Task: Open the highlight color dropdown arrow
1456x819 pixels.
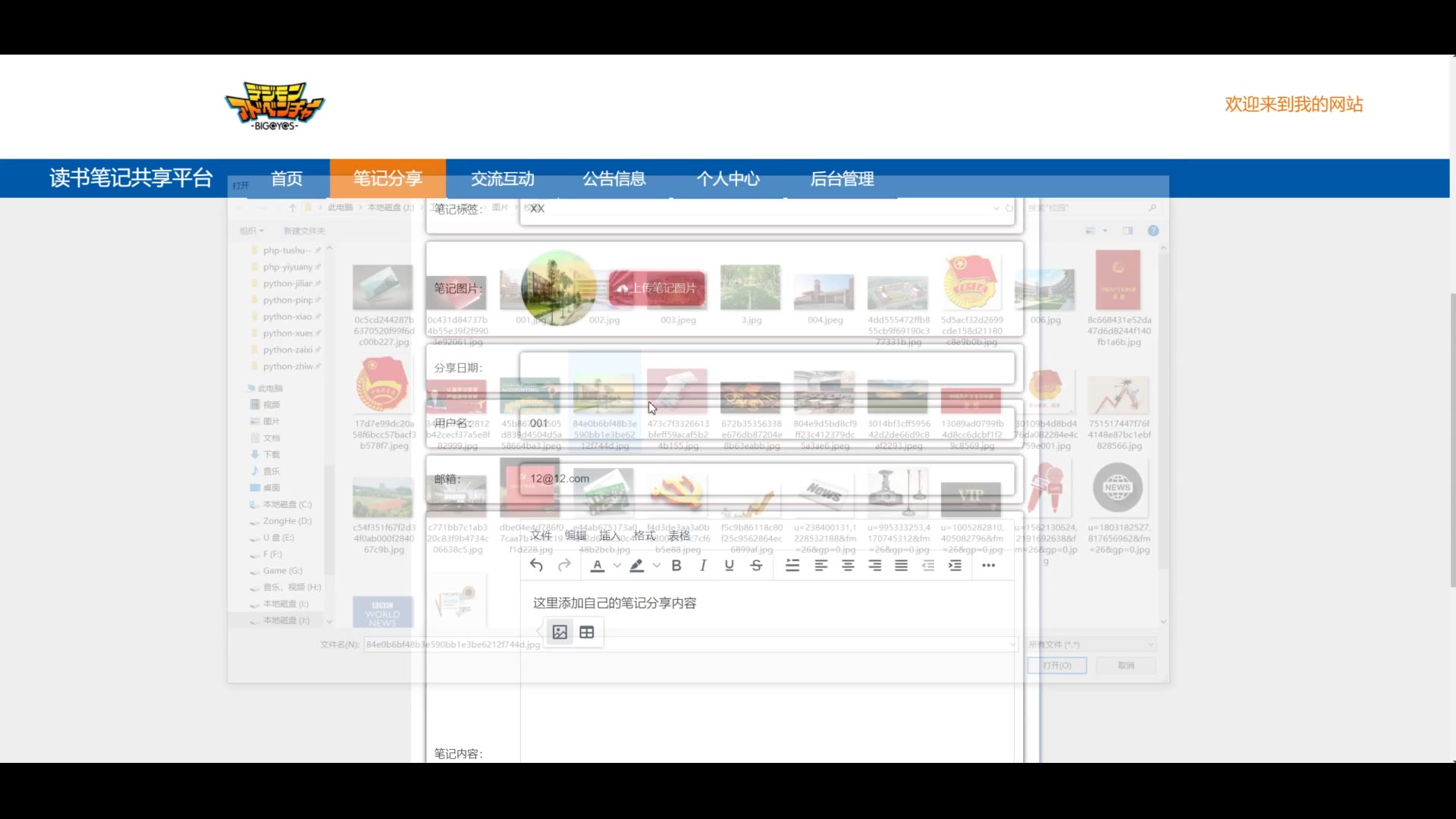Action: [657, 566]
